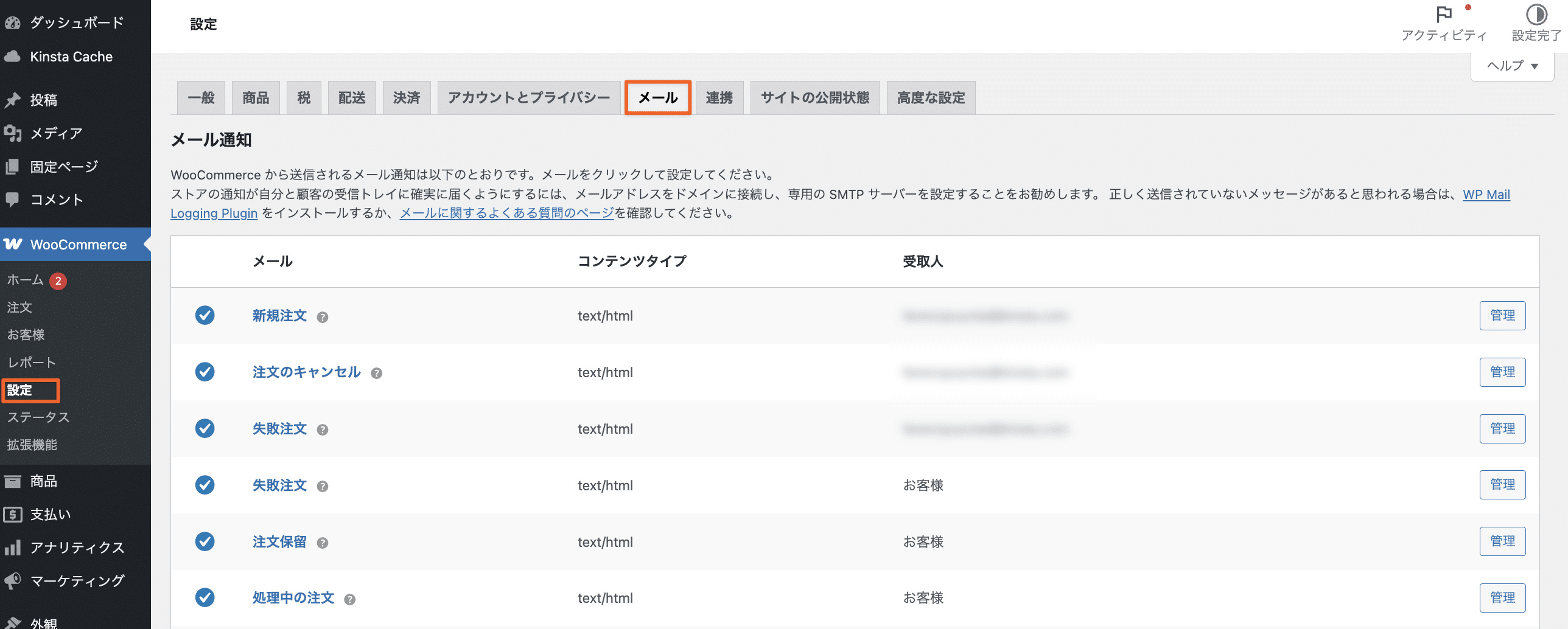Disable the 新規注文 email notification
Screen dimensions: 1568x629
click(x=205, y=316)
